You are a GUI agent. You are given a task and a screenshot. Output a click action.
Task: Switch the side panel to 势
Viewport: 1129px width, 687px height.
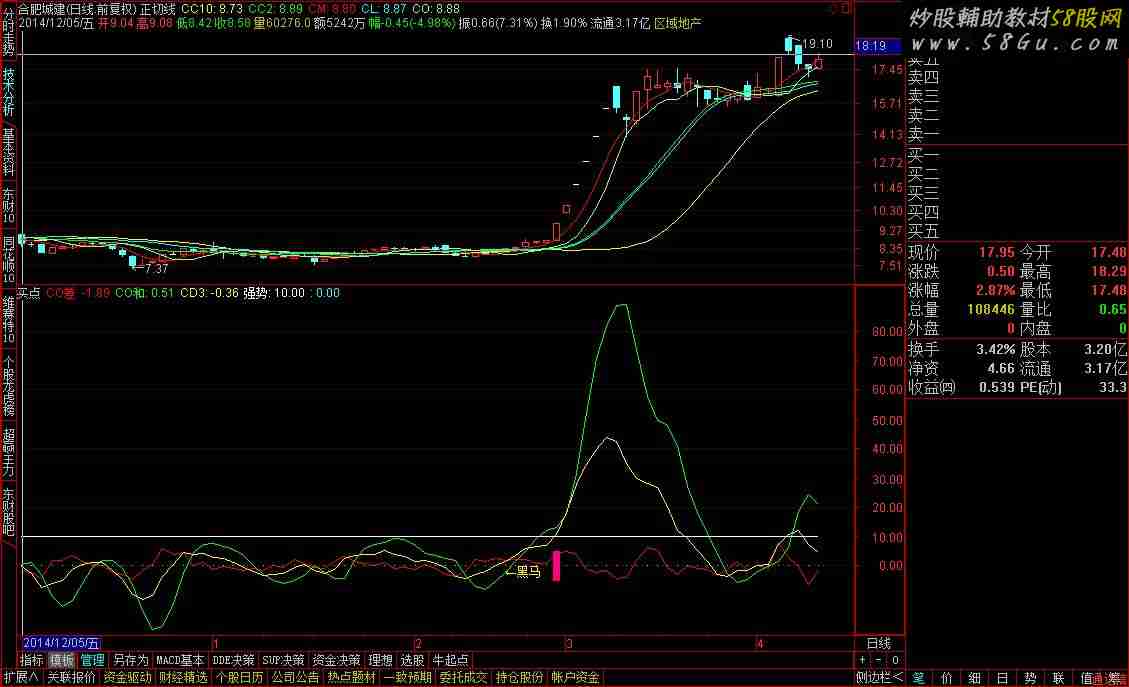(1030, 678)
